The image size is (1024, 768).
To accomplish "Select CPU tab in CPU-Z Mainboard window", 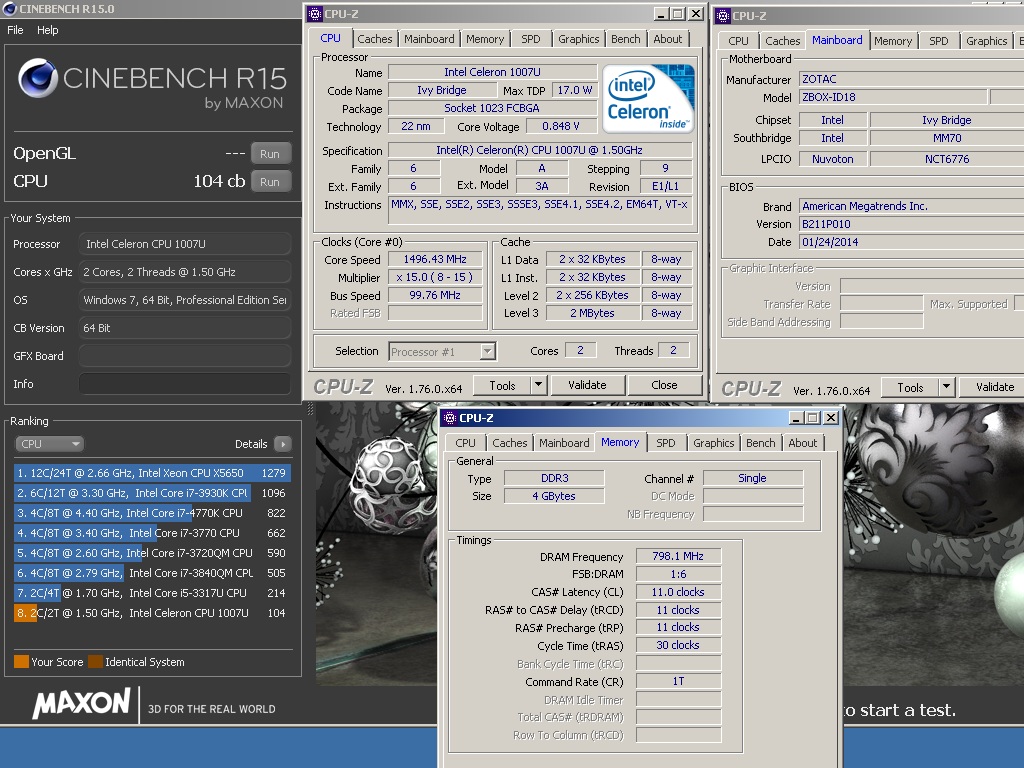I will [739, 41].
